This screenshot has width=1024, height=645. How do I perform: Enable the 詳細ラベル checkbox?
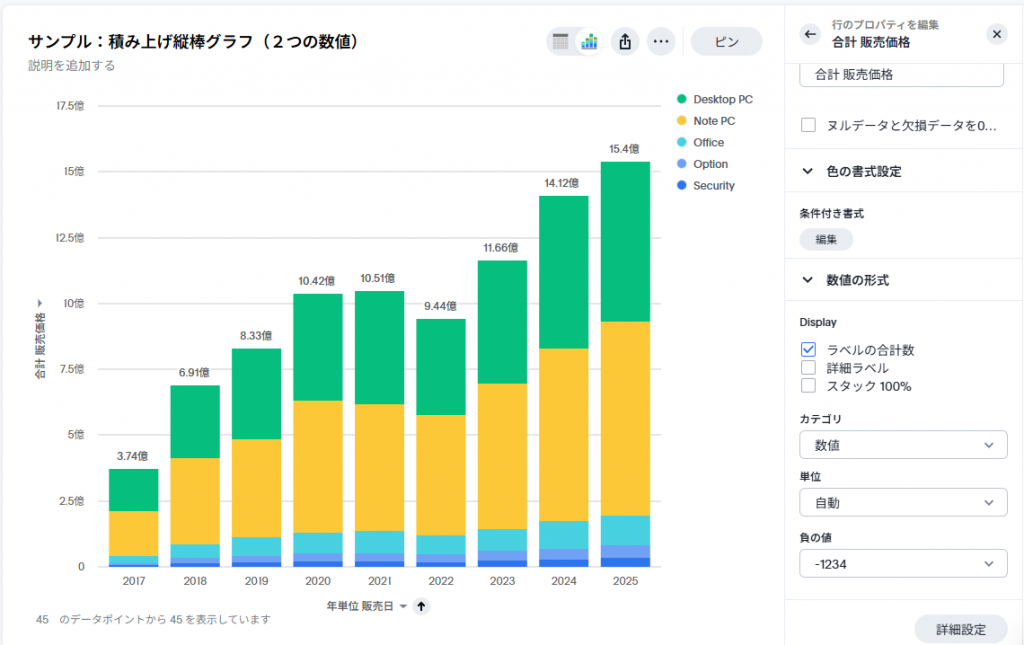[x=809, y=367]
